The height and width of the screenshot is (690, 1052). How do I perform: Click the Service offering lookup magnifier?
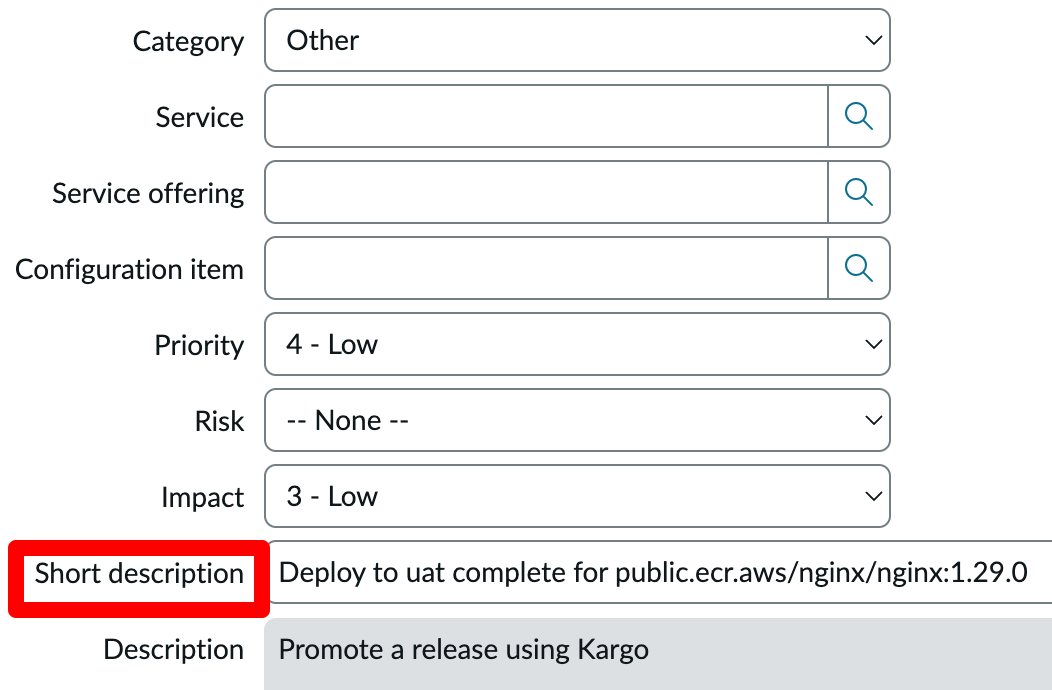point(859,192)
